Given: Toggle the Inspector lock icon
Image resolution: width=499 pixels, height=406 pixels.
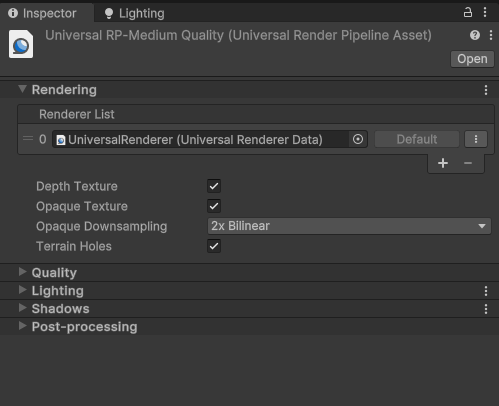Looking at the screenshot, I should 468,13.
